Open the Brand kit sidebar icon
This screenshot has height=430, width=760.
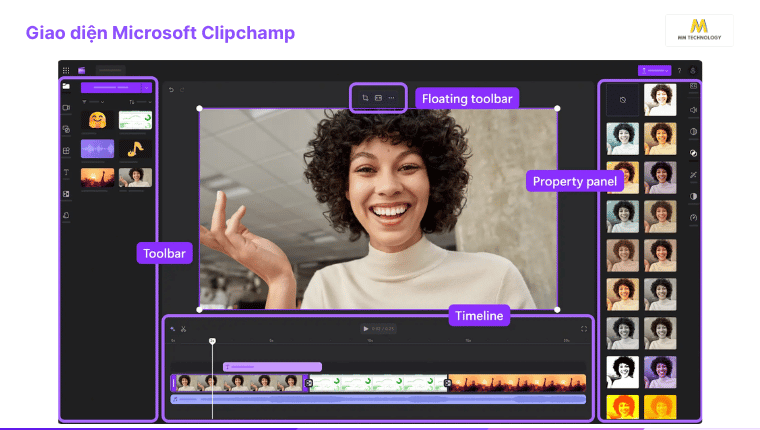(x=66, y=215)
